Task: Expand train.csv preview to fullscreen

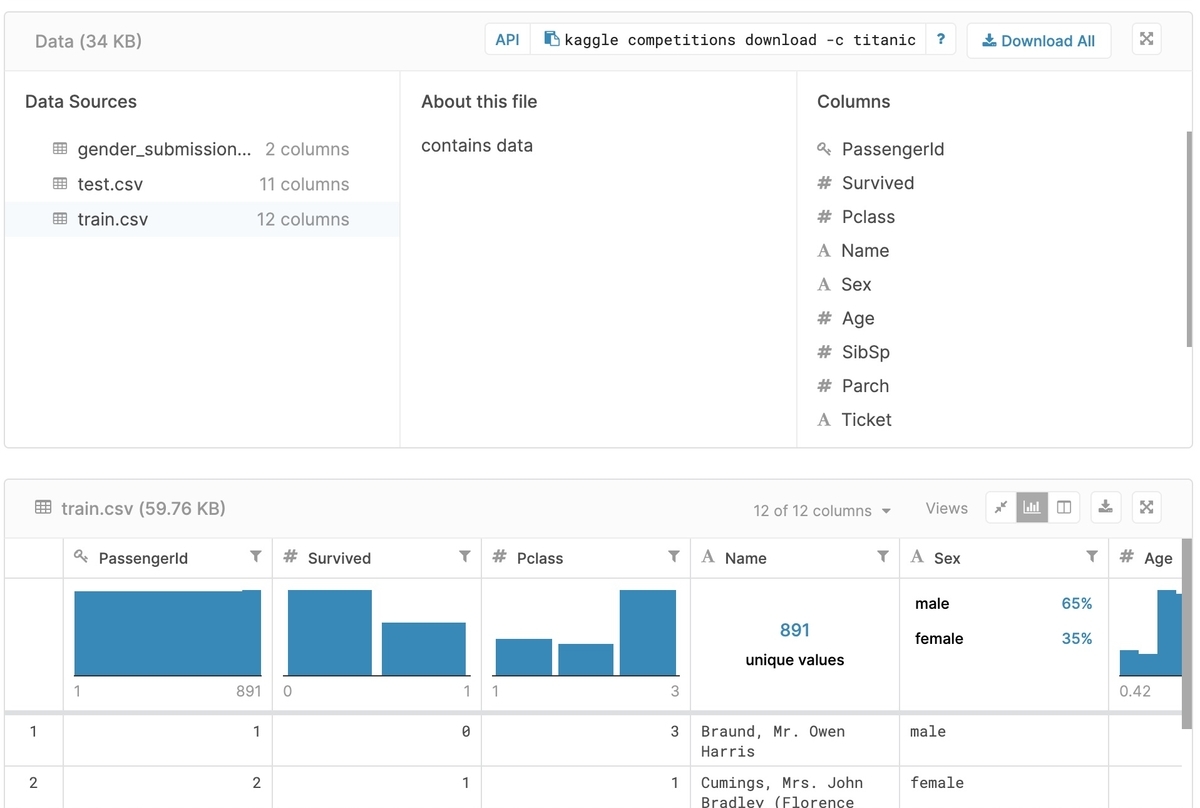Action: coord(1147,507)
